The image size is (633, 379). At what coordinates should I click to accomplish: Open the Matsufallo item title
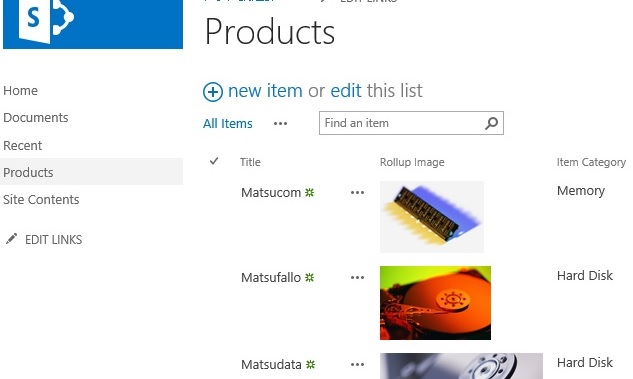point(271,277)
